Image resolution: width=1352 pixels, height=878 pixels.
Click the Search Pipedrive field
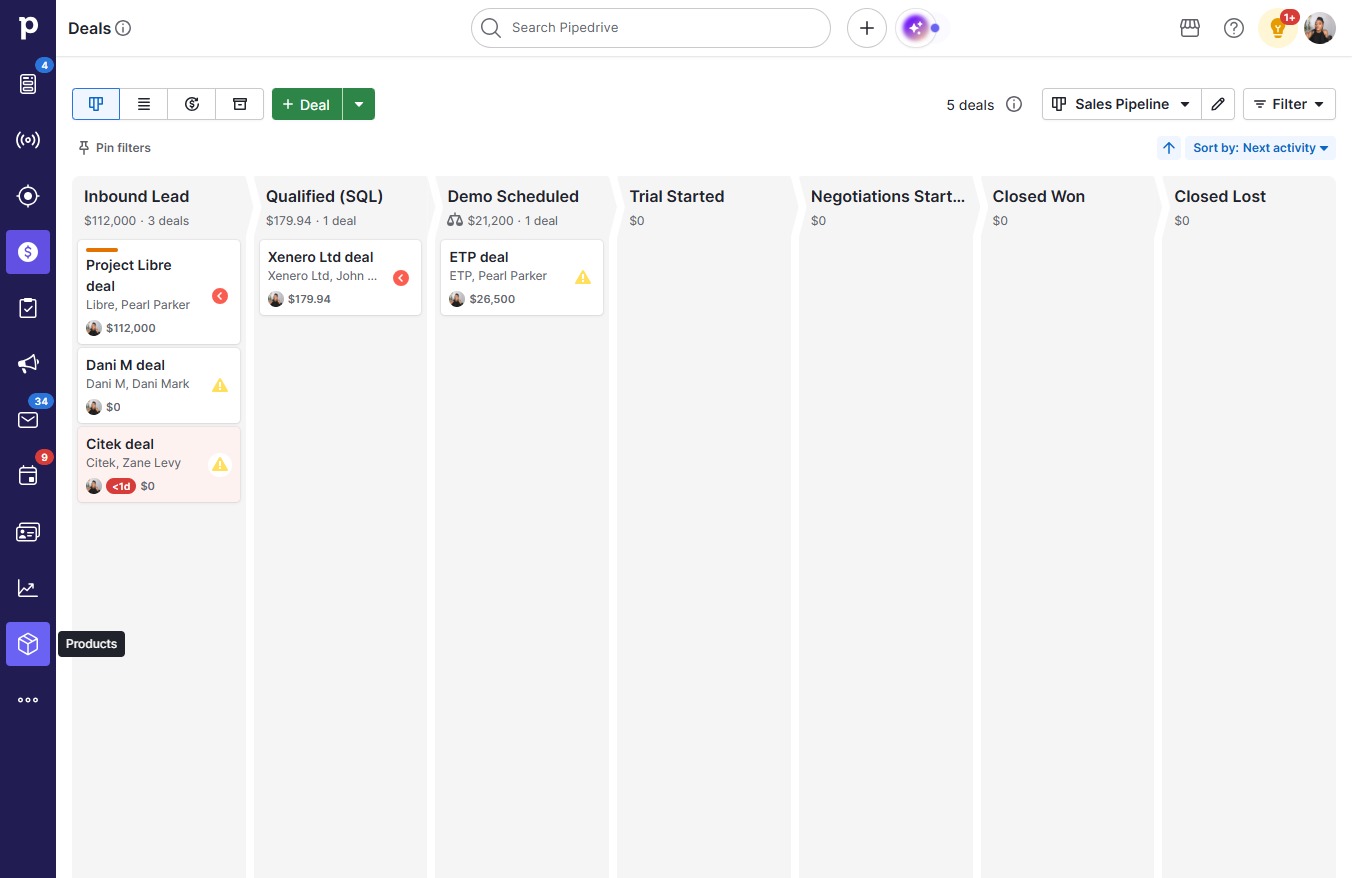pos(651,28)
